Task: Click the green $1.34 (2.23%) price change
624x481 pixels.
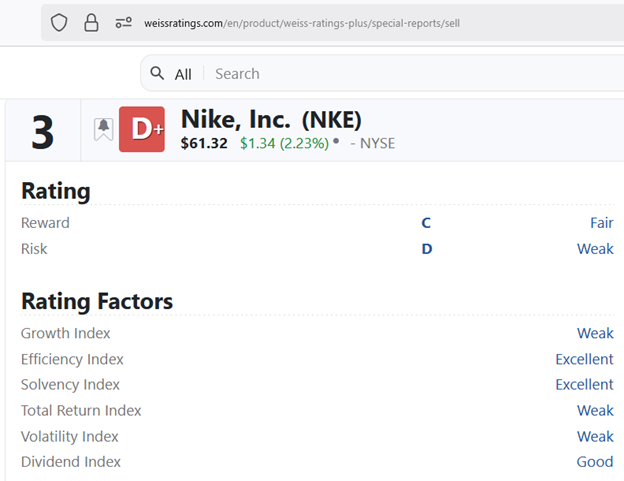Action: (x=285, y=143)
